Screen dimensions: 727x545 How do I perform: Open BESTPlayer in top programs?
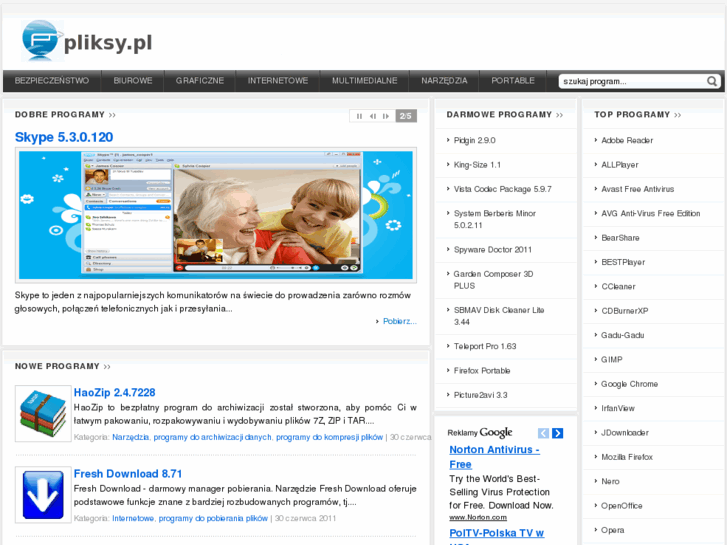coord(623,262)
